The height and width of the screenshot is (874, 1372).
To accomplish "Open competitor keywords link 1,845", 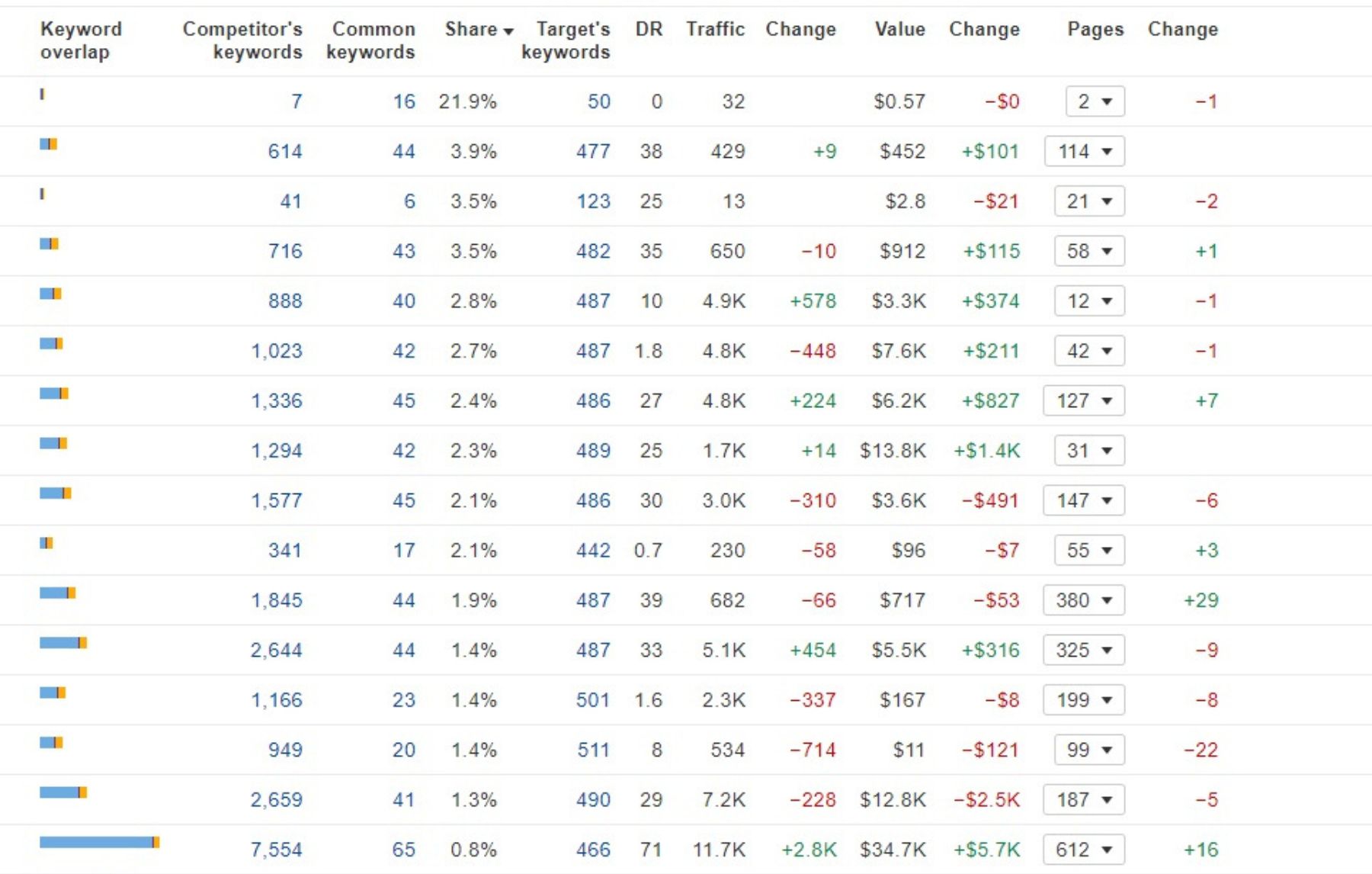I will pyautogui.click(x=276, y=600).
